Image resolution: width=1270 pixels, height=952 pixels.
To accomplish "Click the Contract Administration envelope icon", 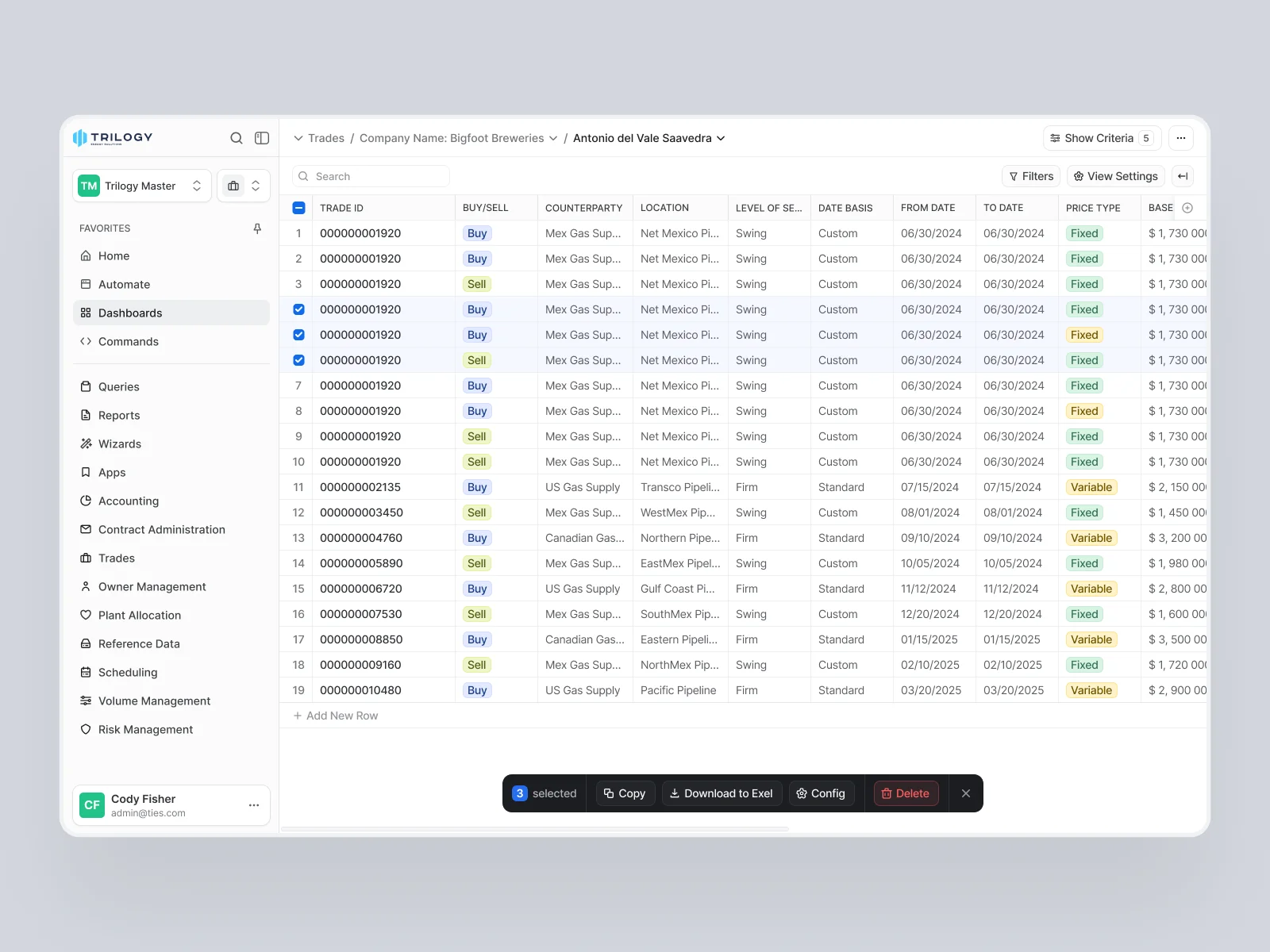I will click(86, 529).
